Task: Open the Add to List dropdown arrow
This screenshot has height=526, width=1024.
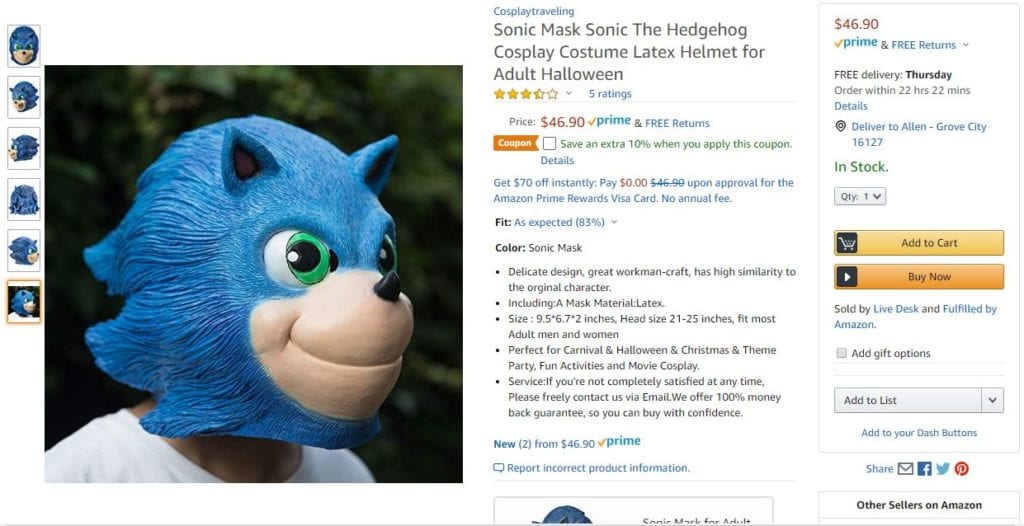Action: [x=992, y=400]
